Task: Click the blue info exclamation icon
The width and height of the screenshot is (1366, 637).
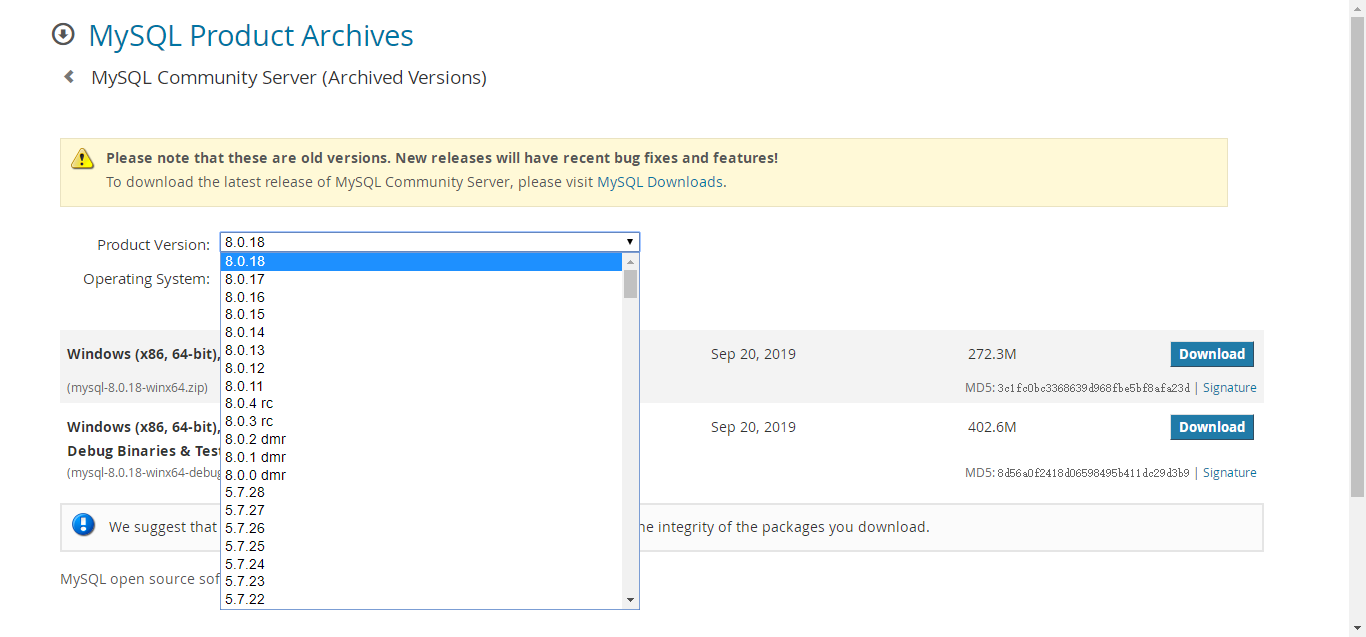Action: 84,525
